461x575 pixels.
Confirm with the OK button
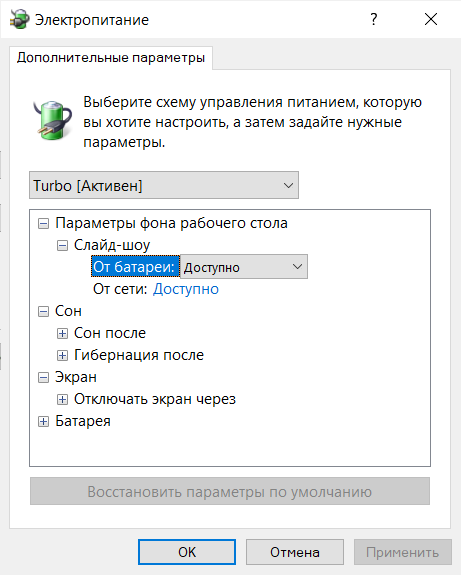(x=187, y=552)
